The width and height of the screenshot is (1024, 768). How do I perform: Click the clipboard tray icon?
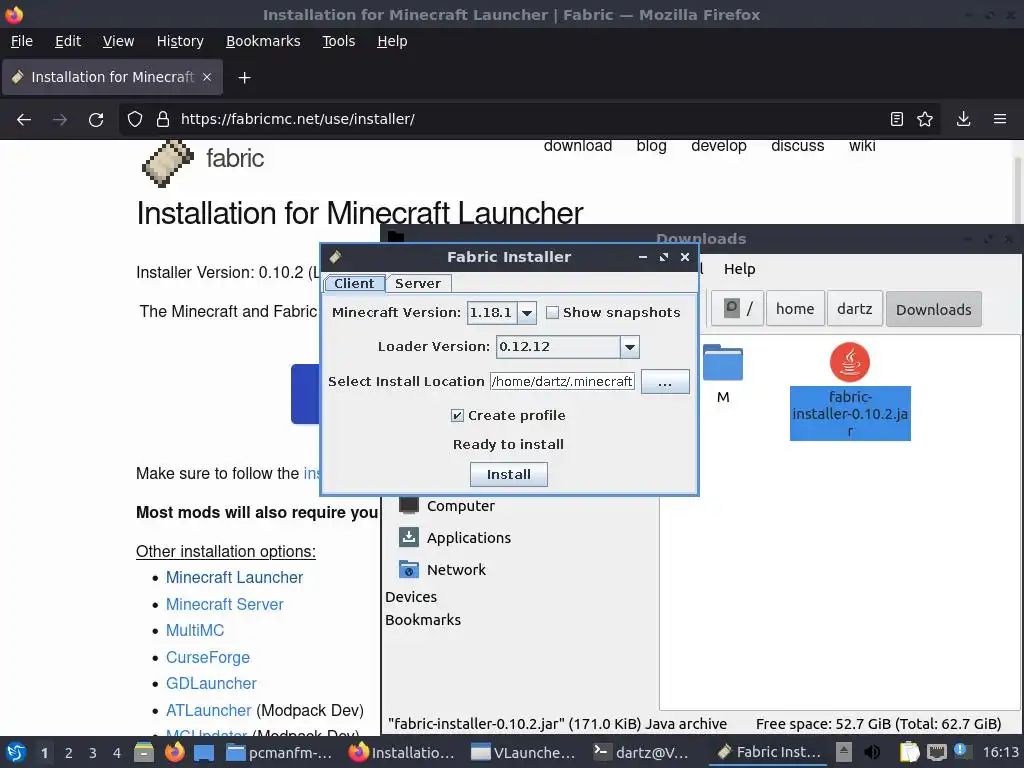point(909,752)
